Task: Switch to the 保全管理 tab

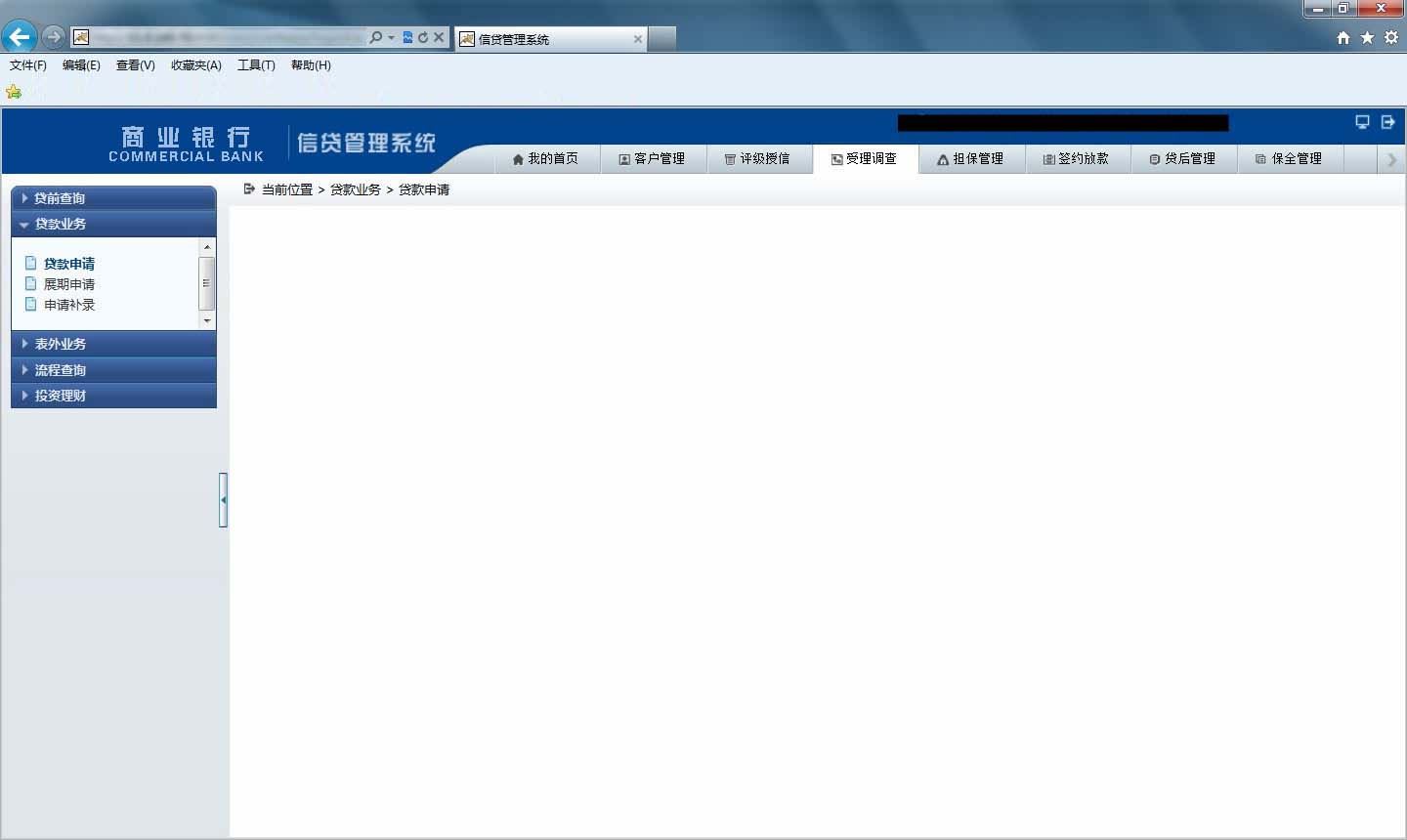Action: (1290, 159)
